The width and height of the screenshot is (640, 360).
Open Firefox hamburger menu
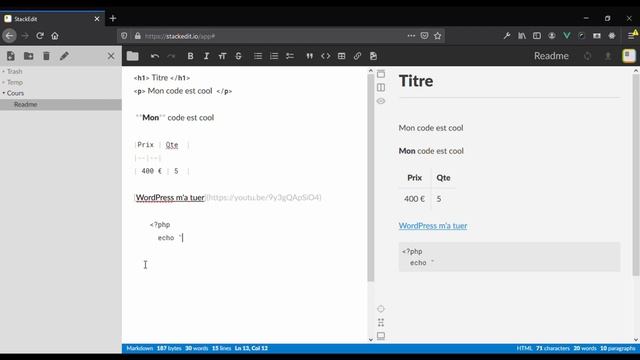pos(631,36)
